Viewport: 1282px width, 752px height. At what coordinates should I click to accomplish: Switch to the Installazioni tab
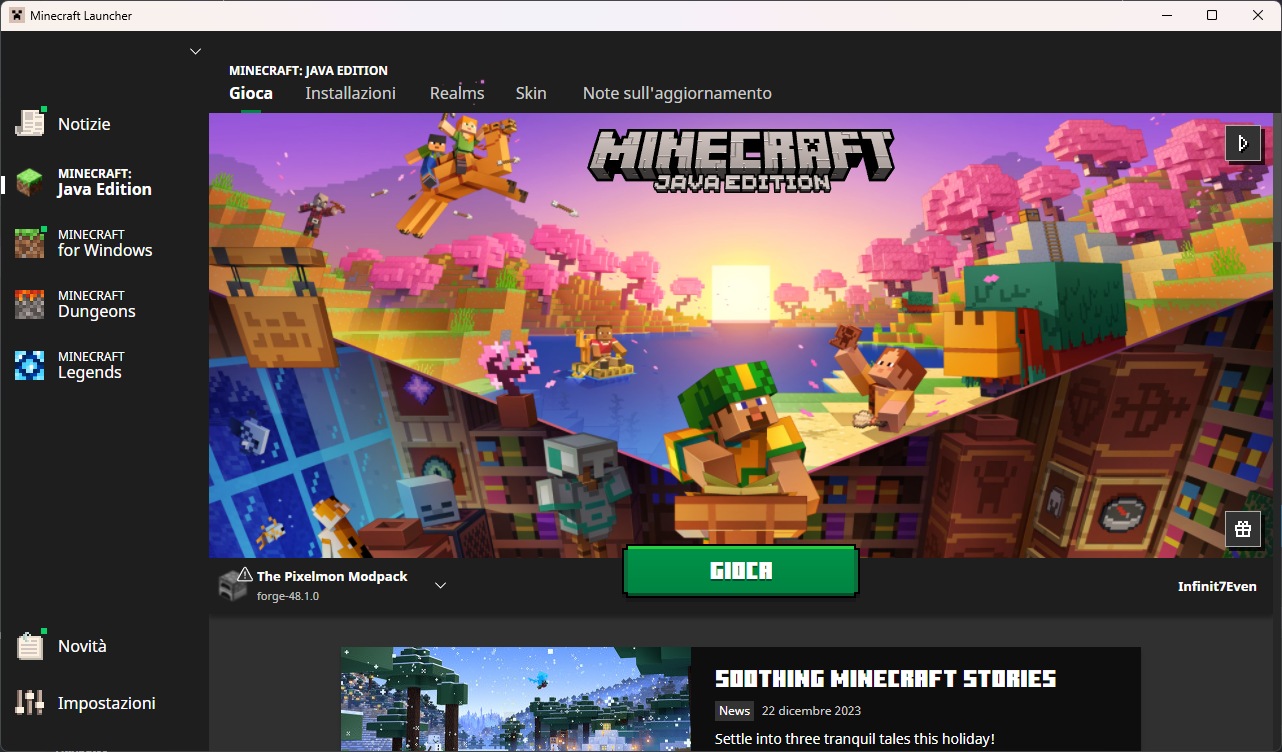pos(350,93)
